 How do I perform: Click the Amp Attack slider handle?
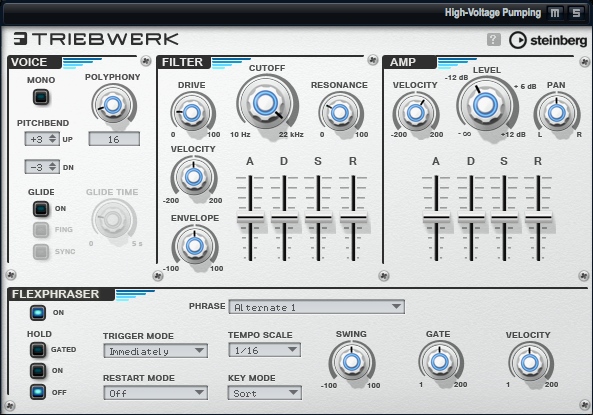click(436, 218)
